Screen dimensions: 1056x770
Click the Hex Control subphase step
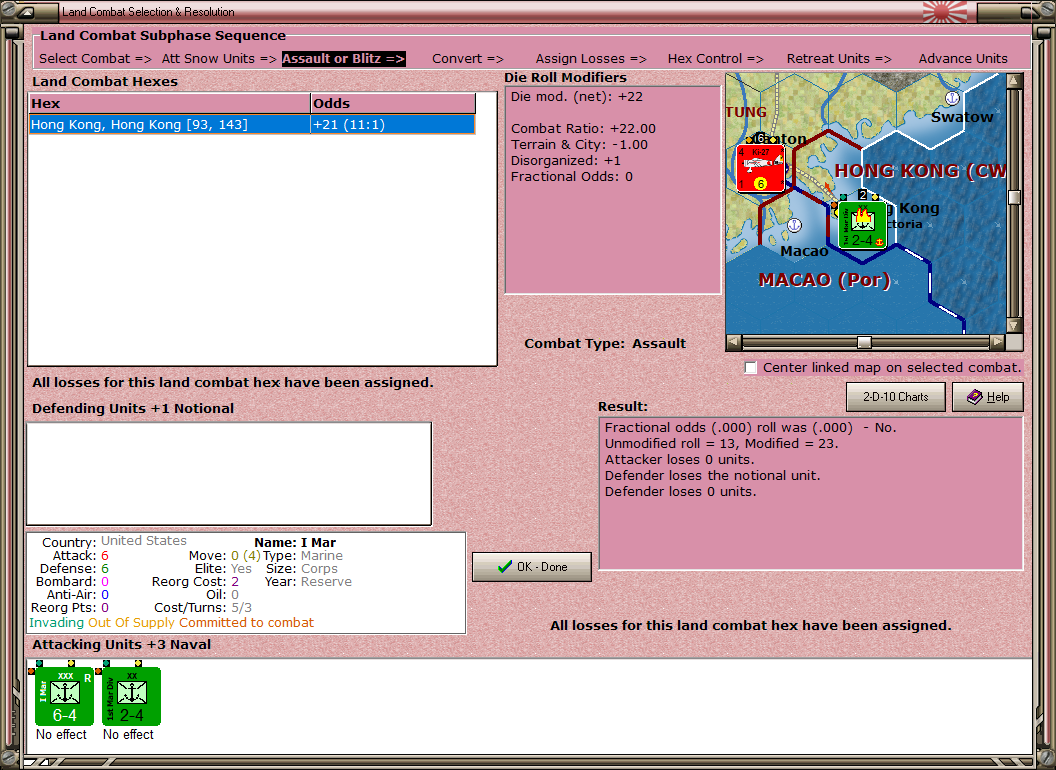[x=715, y=59]
